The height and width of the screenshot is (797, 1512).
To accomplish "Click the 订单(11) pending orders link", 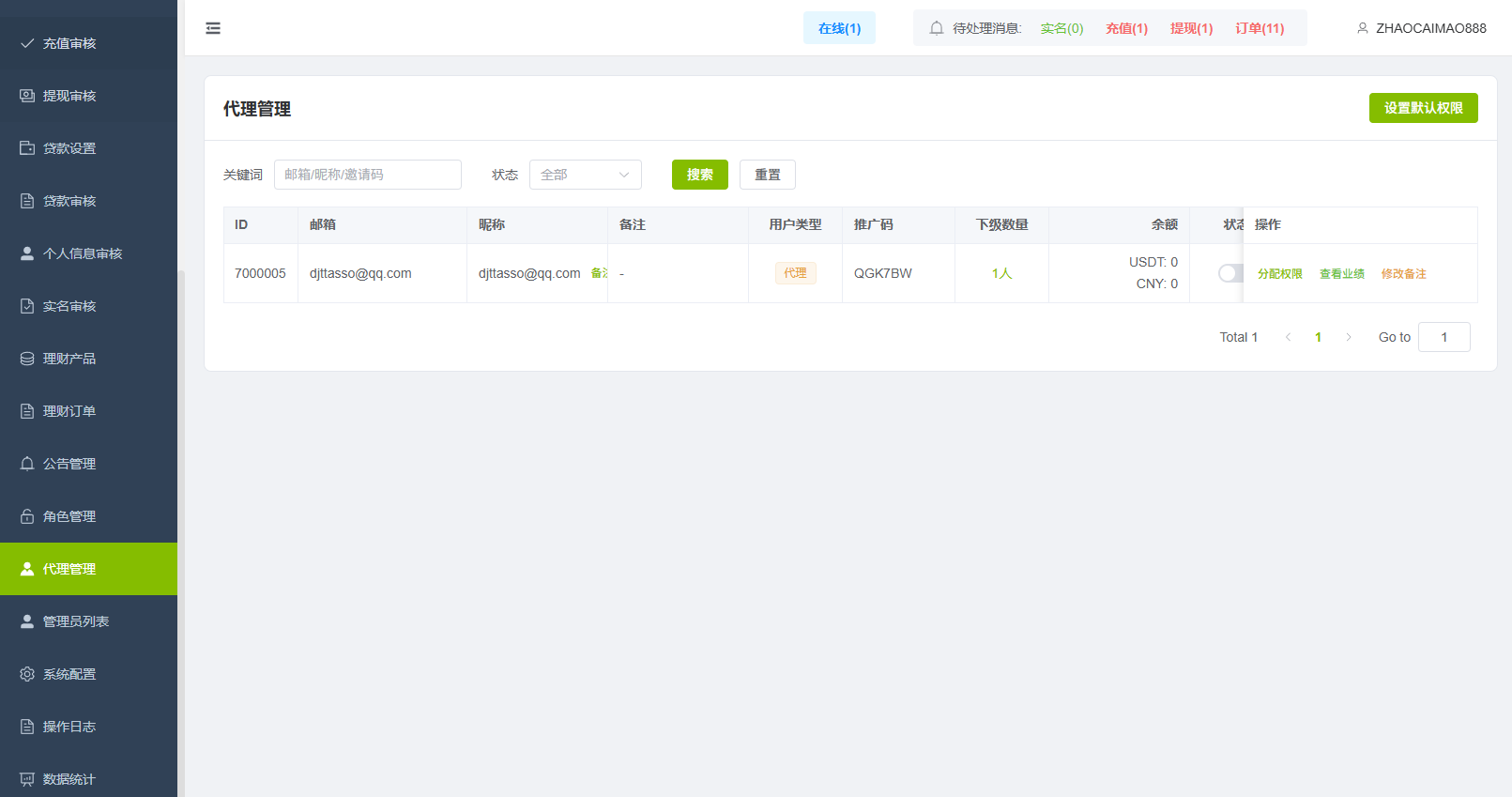I will click(x=1260, y=28).
